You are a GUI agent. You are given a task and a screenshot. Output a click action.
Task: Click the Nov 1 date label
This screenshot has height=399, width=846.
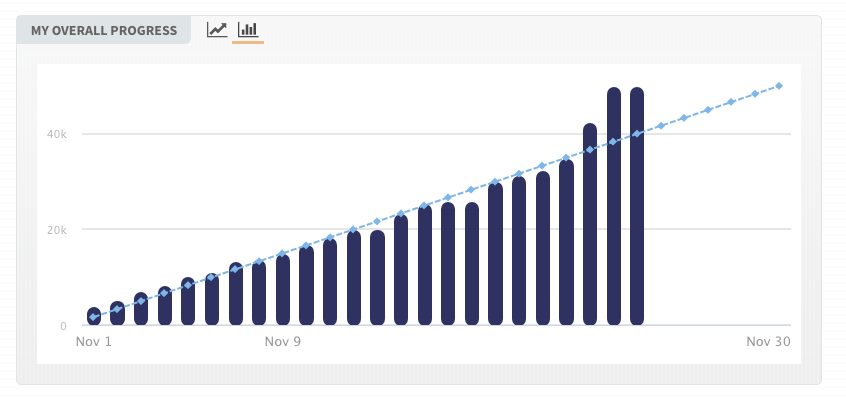point(93,342)
